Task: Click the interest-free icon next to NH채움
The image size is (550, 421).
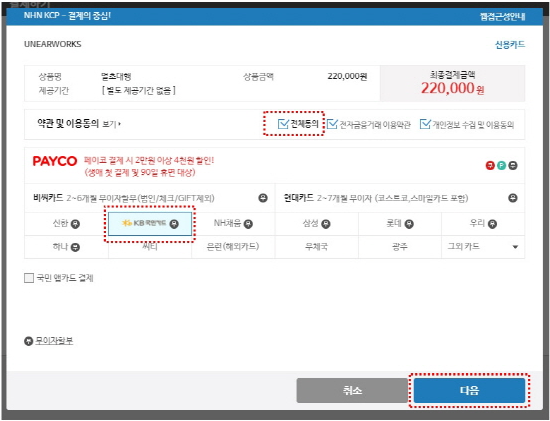Action: click(248, 224)
